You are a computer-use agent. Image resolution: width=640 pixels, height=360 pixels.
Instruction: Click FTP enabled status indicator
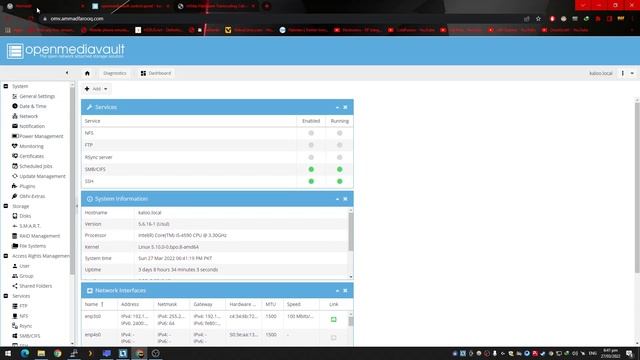(x=311, y=145)
